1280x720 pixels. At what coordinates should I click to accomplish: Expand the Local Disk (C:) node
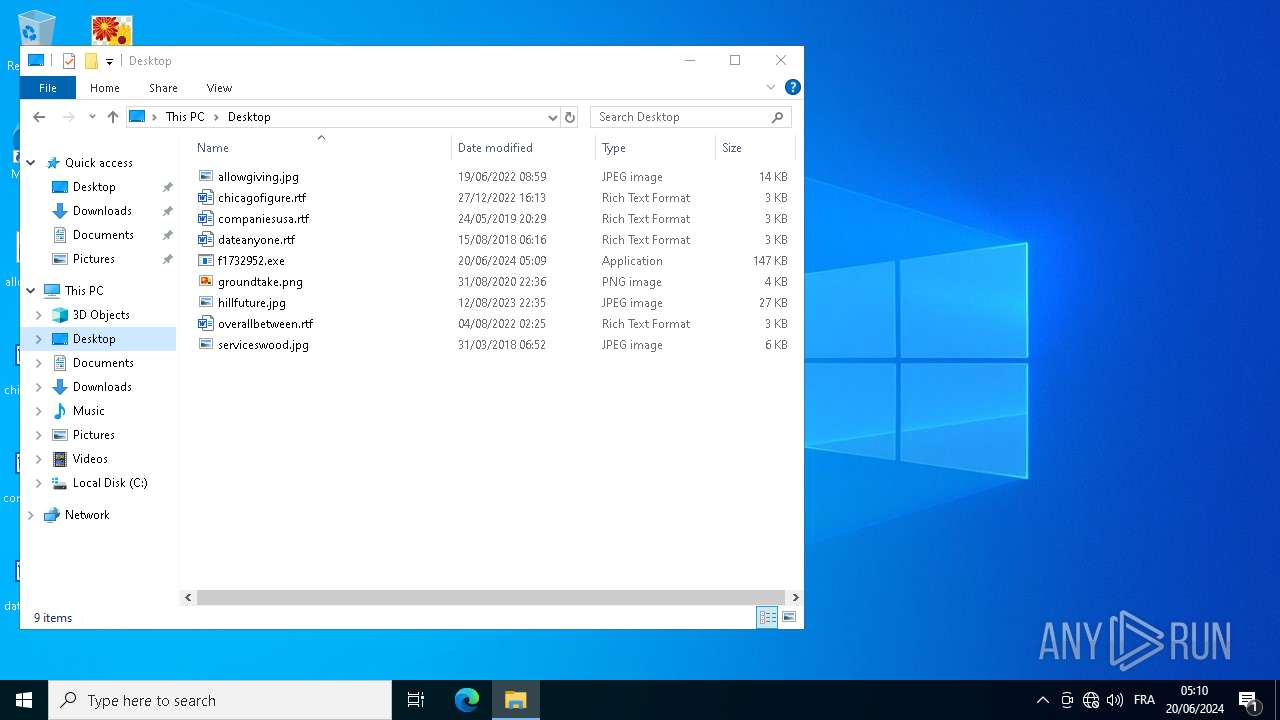click(x=39, y=483)
